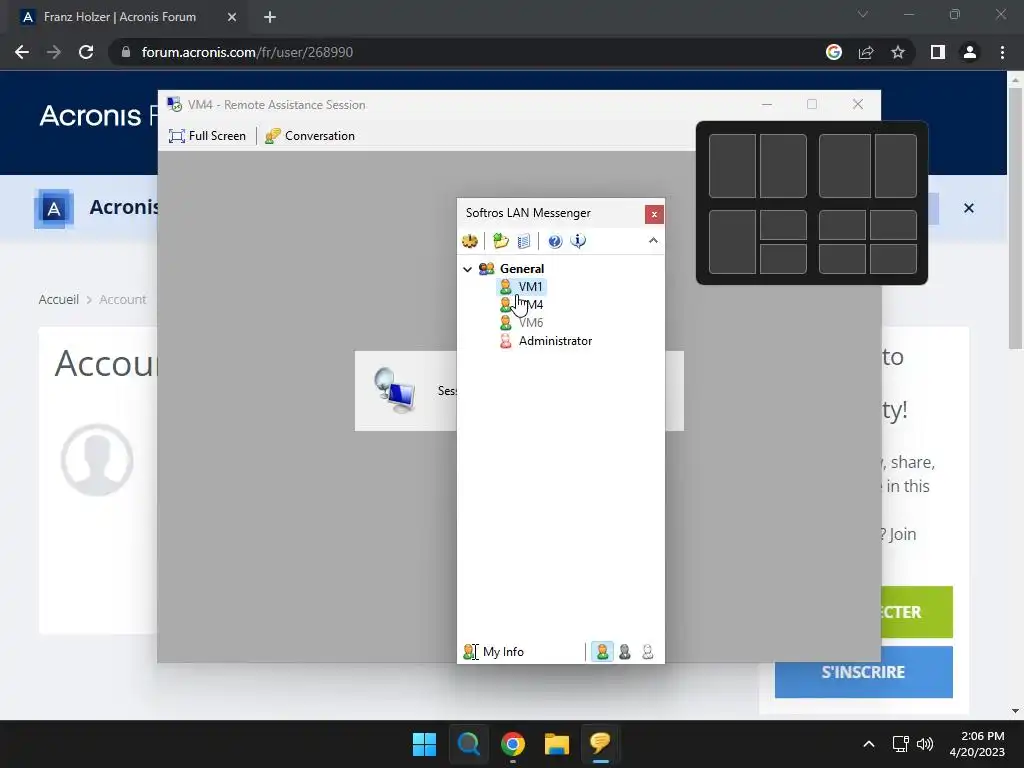This screenshot has width=1024, height=768.
Task: Open the Chrome profile icon
Action: point(970,52)
